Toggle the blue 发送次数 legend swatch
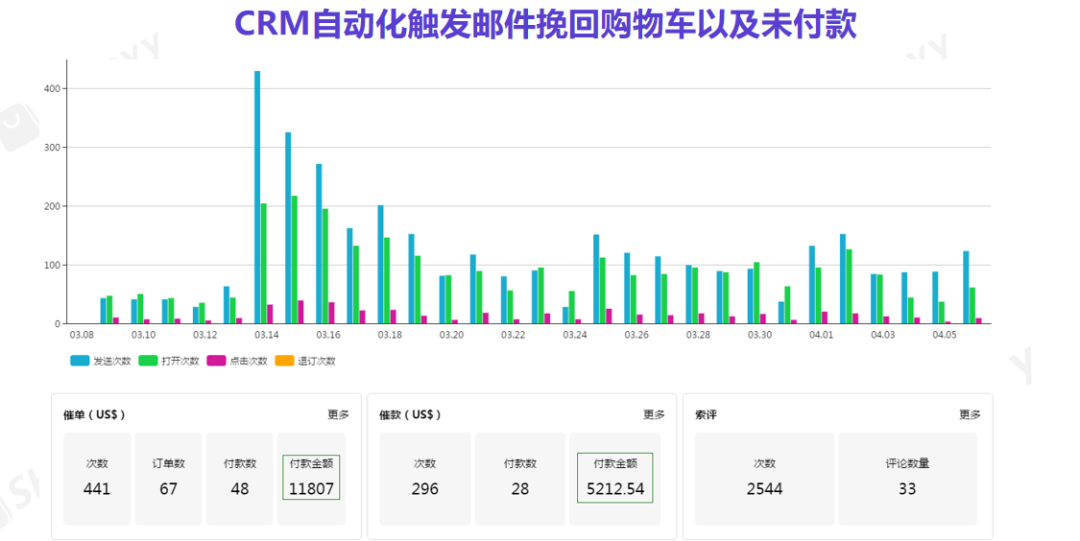The width and height of the screenshot is (1080, 541). (79, 360)
